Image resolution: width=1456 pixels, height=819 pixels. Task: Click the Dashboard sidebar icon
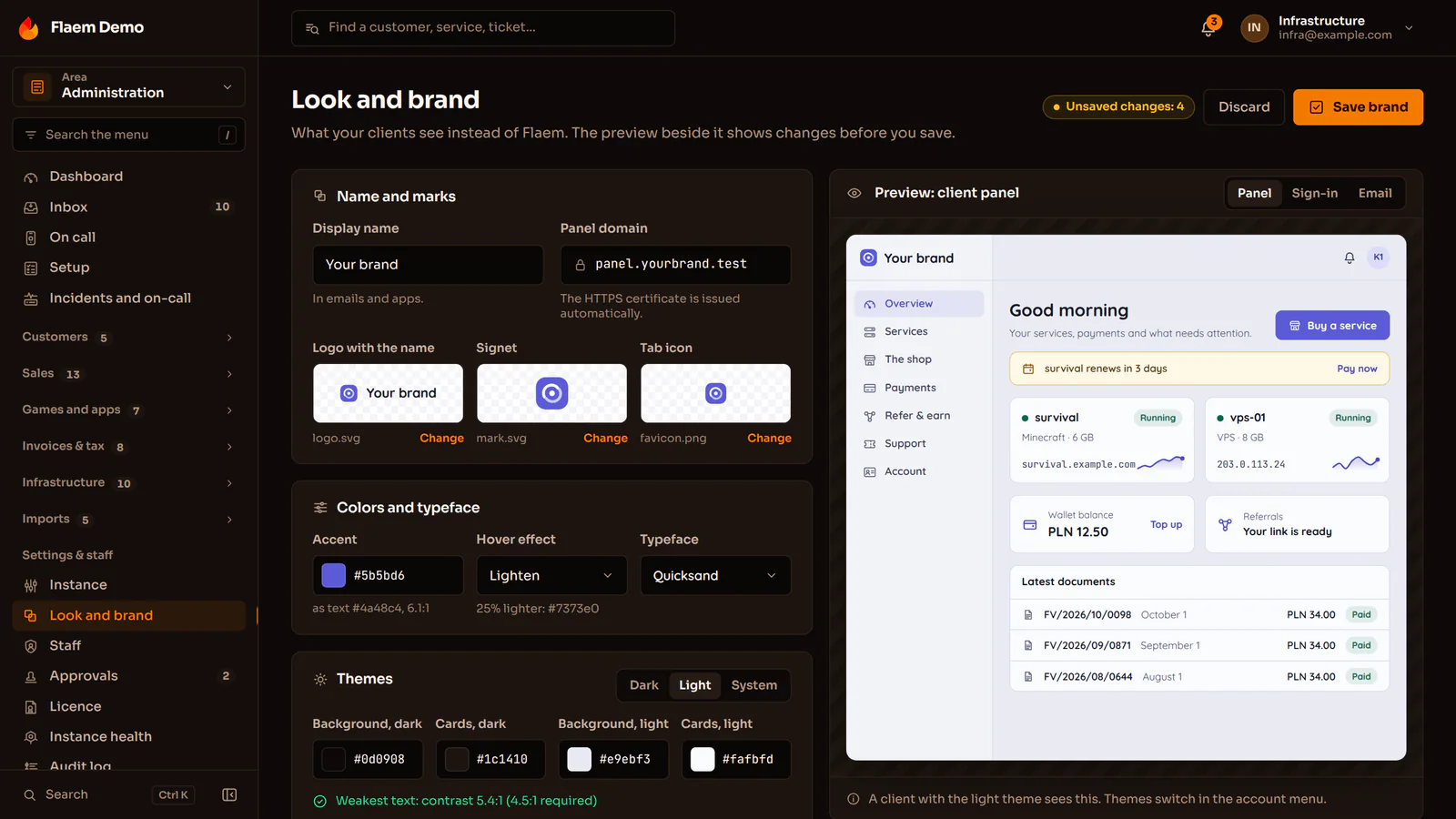[x=31, y=177]
